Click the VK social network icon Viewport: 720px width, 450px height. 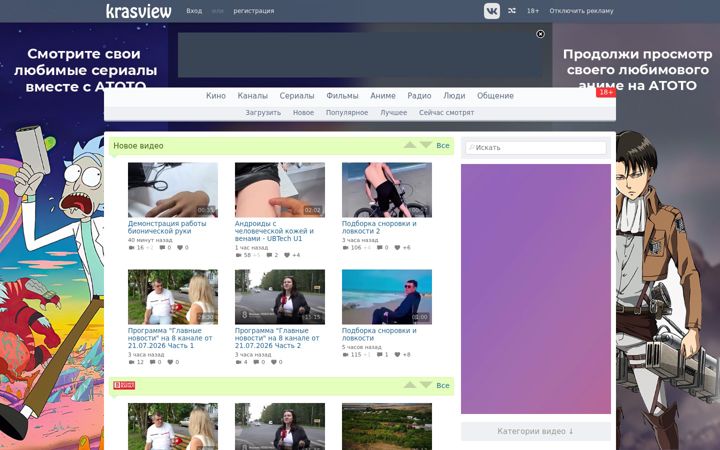(492, 11)
